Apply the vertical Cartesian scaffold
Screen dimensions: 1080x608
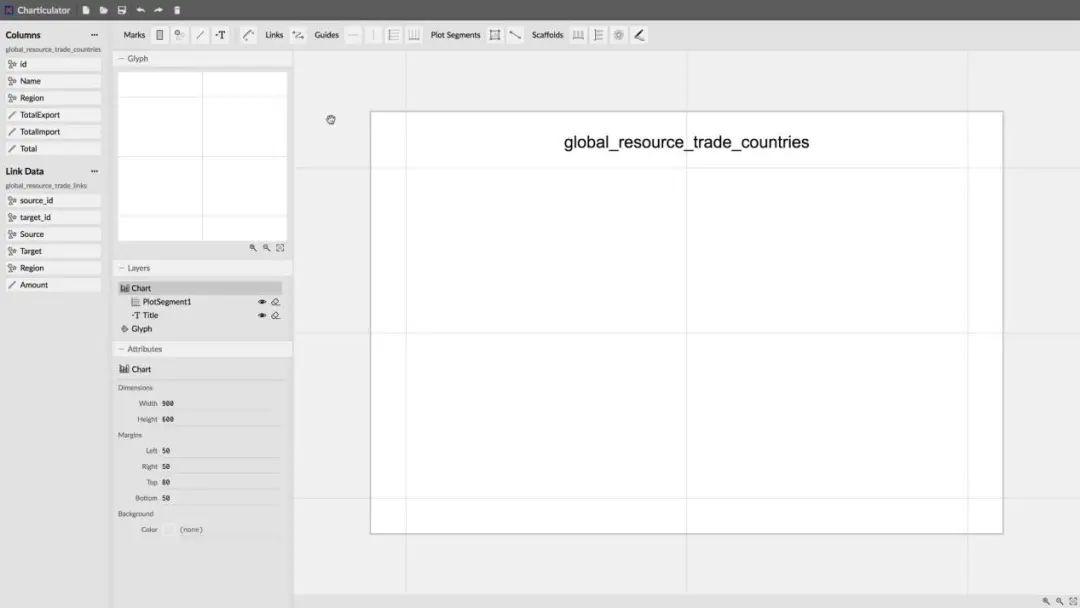point(599,35)
